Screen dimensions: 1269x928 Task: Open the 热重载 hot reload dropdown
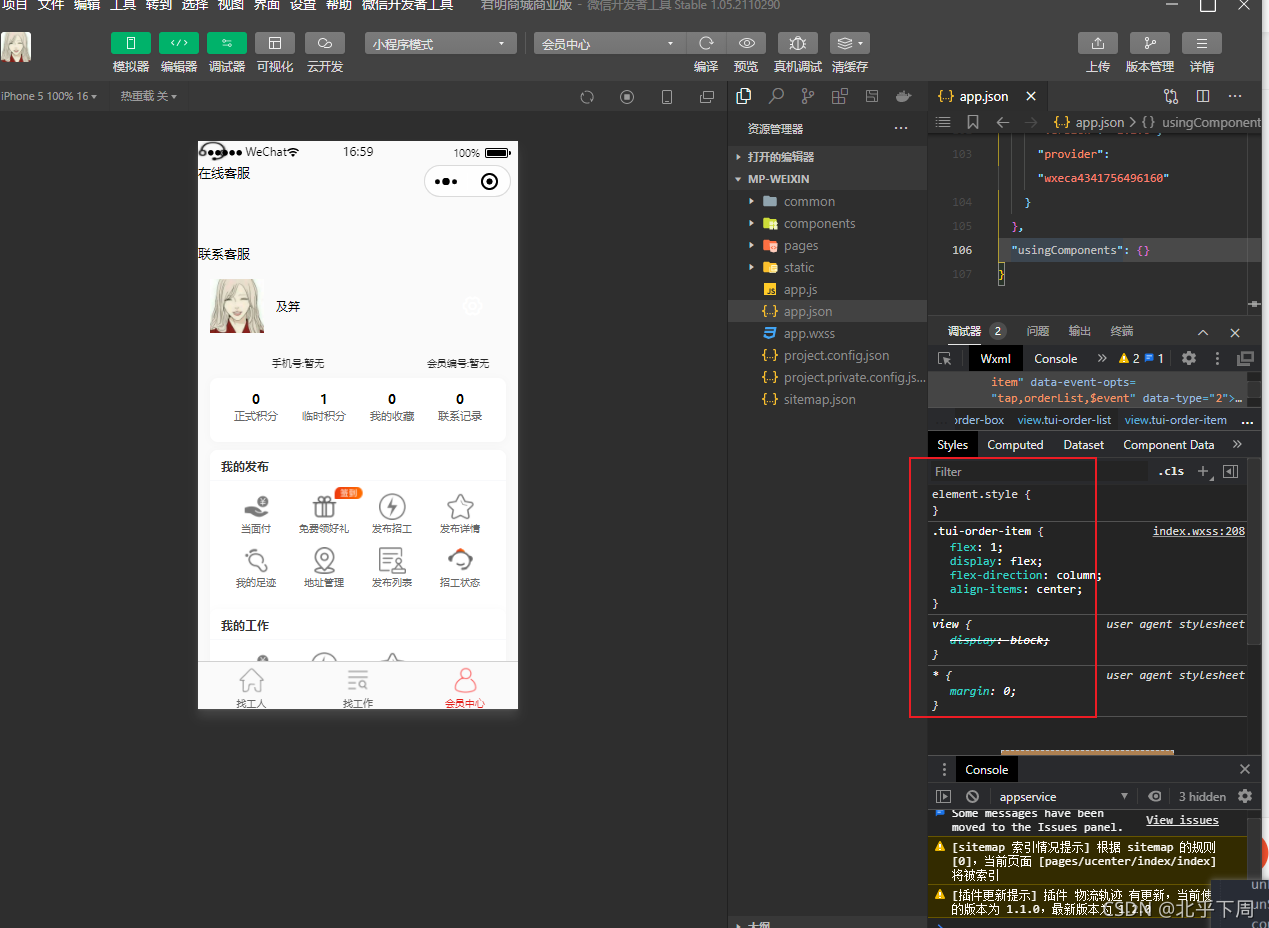tap(149, 96)
